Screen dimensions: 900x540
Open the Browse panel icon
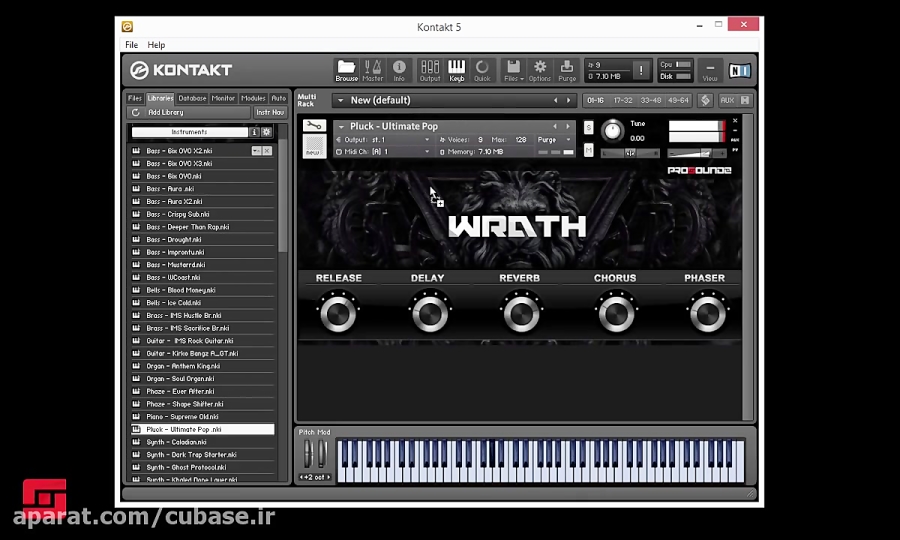(346, 71)
